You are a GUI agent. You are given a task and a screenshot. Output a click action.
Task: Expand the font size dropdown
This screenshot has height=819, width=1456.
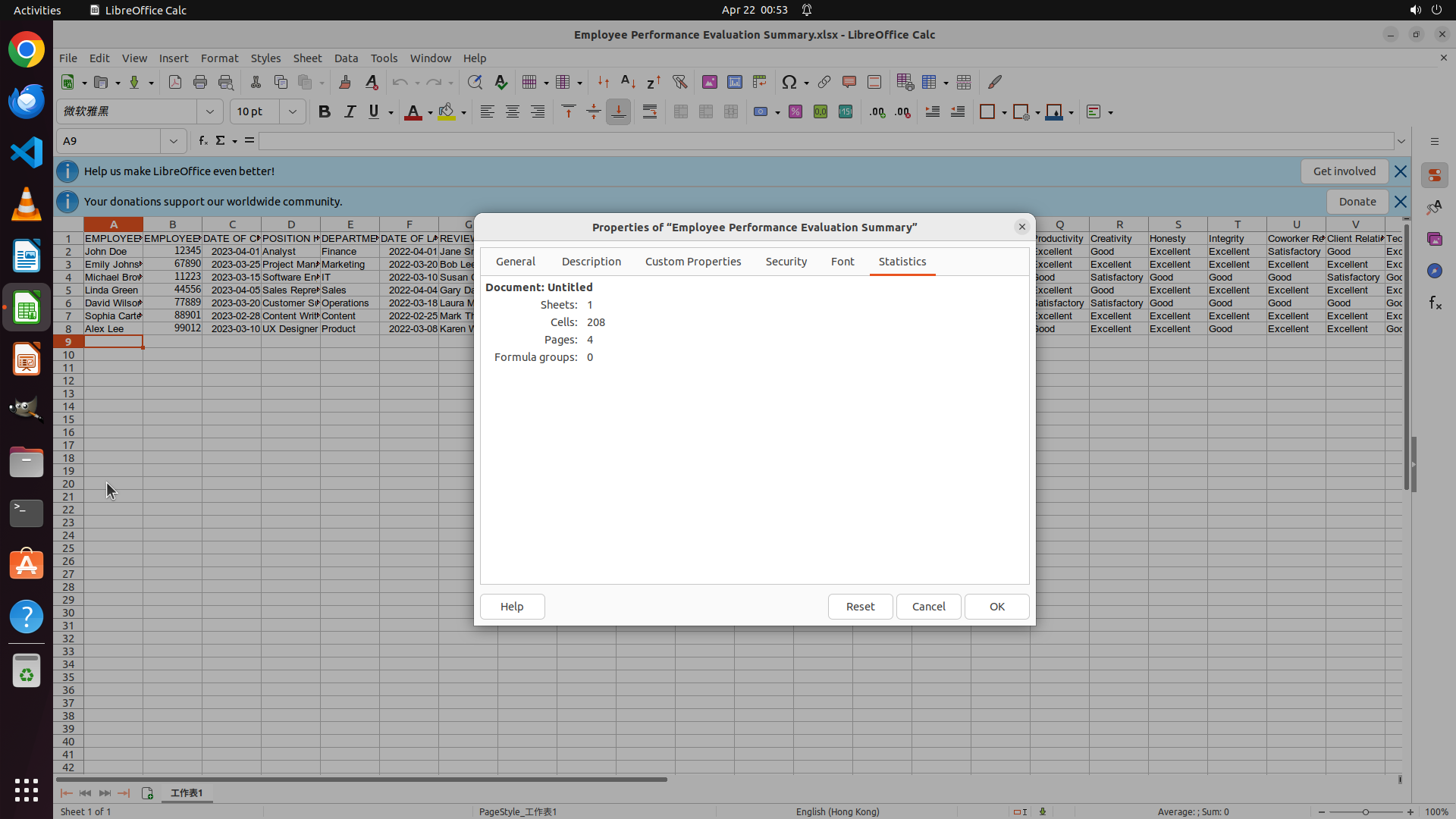293,111
